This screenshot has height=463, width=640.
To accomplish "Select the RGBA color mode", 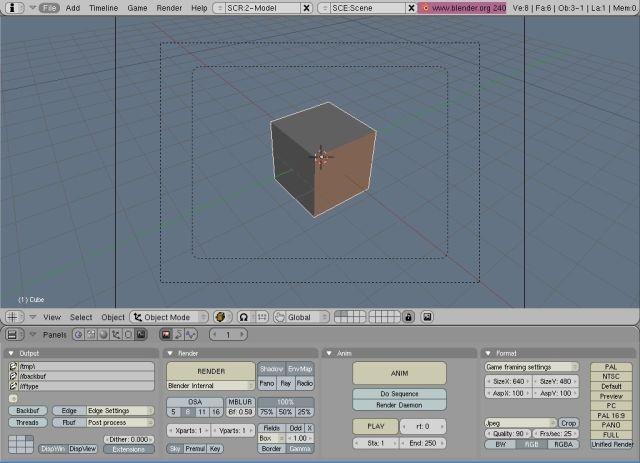I will tap(563, 444).
